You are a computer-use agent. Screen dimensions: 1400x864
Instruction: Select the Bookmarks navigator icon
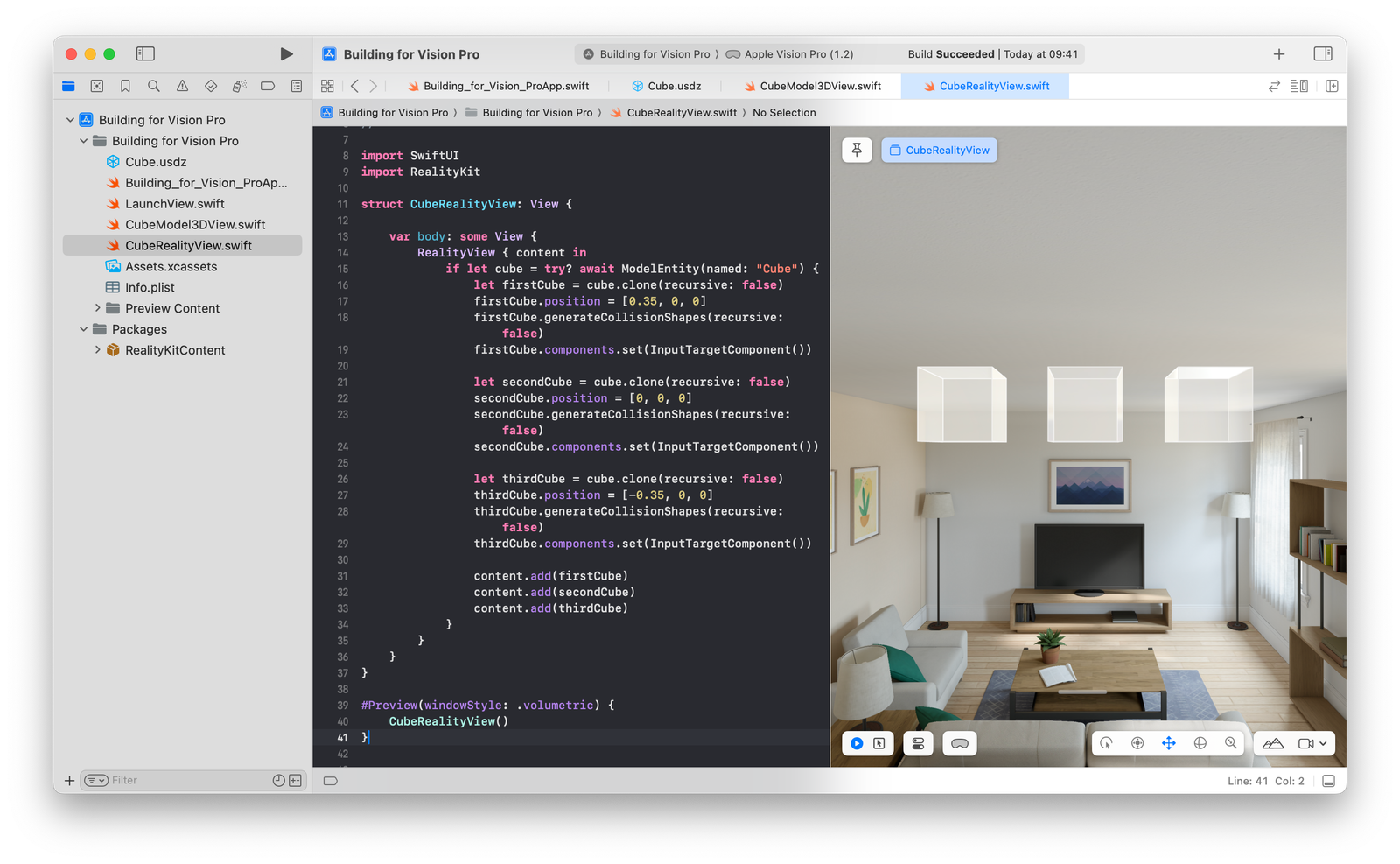125,86
